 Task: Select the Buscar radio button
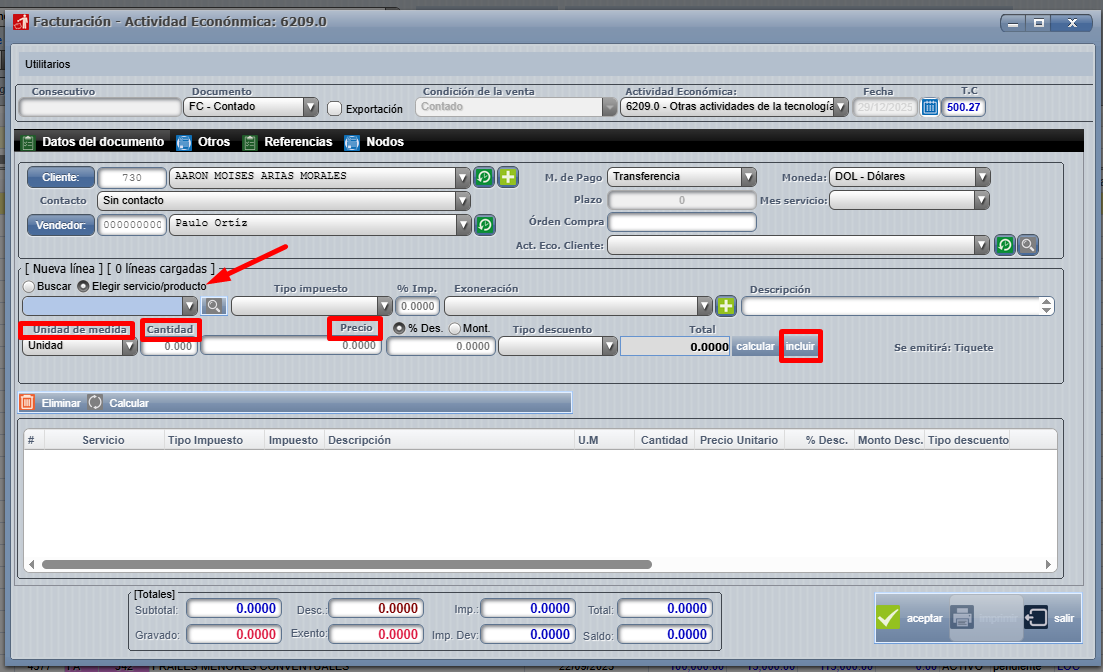(x=29, y=286)
